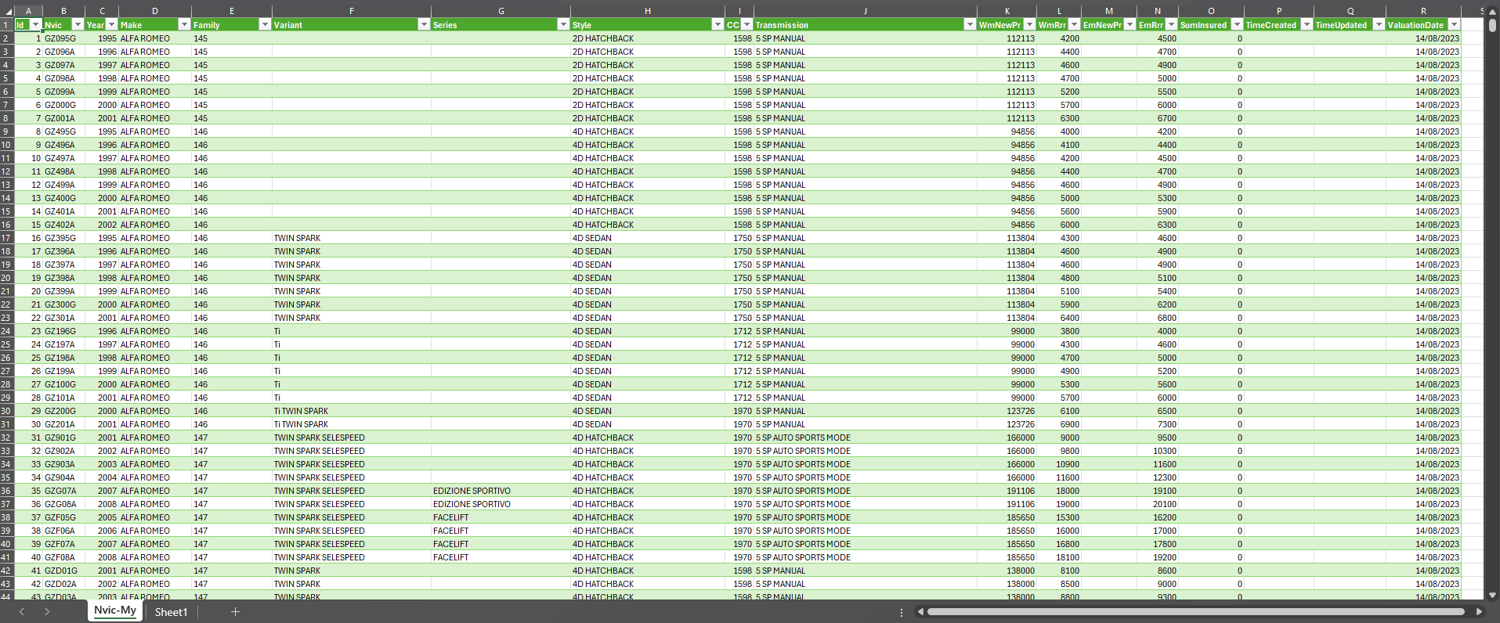Click the sheet tab bar splitter dots
Viewport: 1500px width, 623px height.
[902, 612]
